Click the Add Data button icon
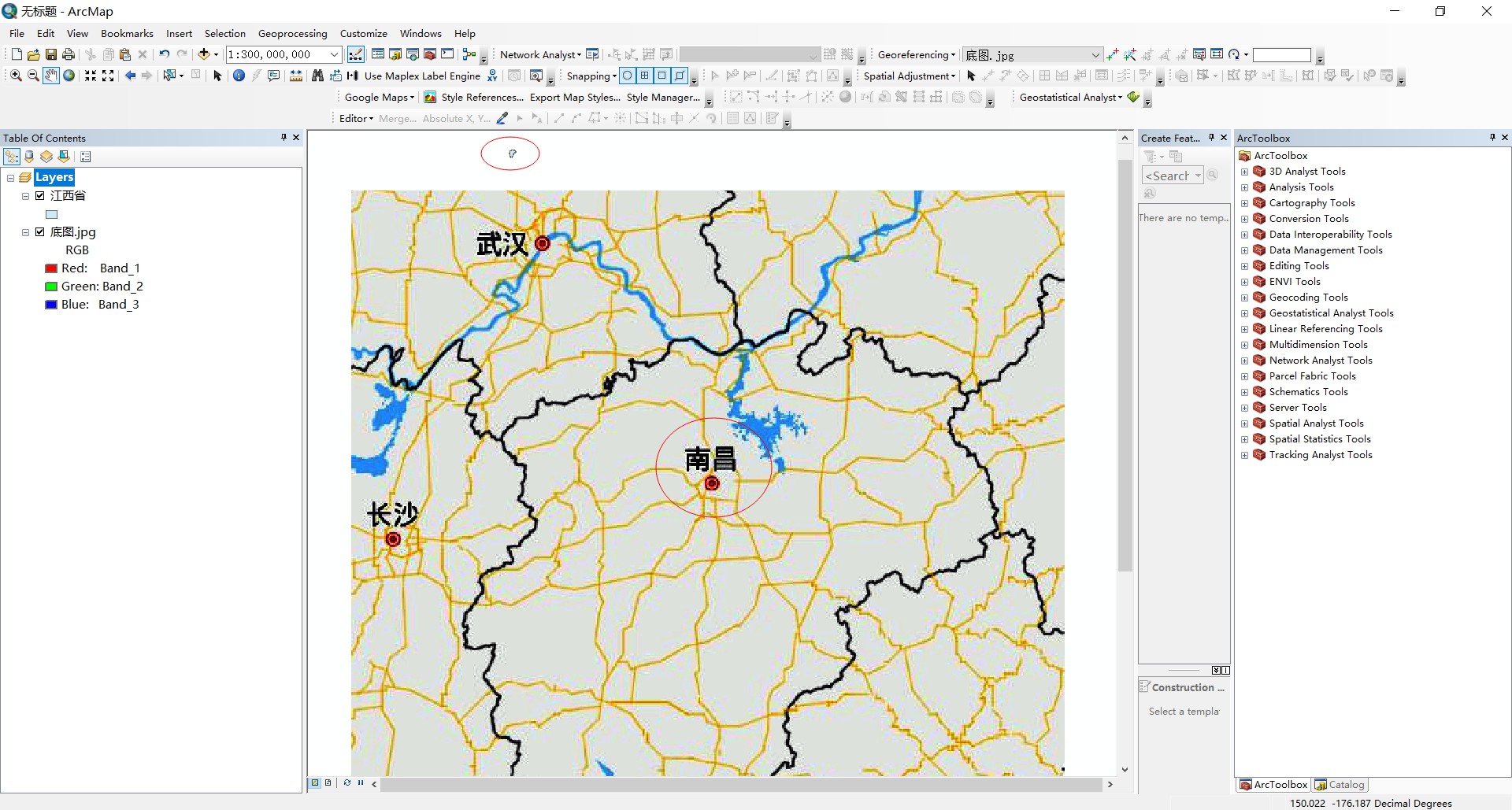 click(204, 54)
